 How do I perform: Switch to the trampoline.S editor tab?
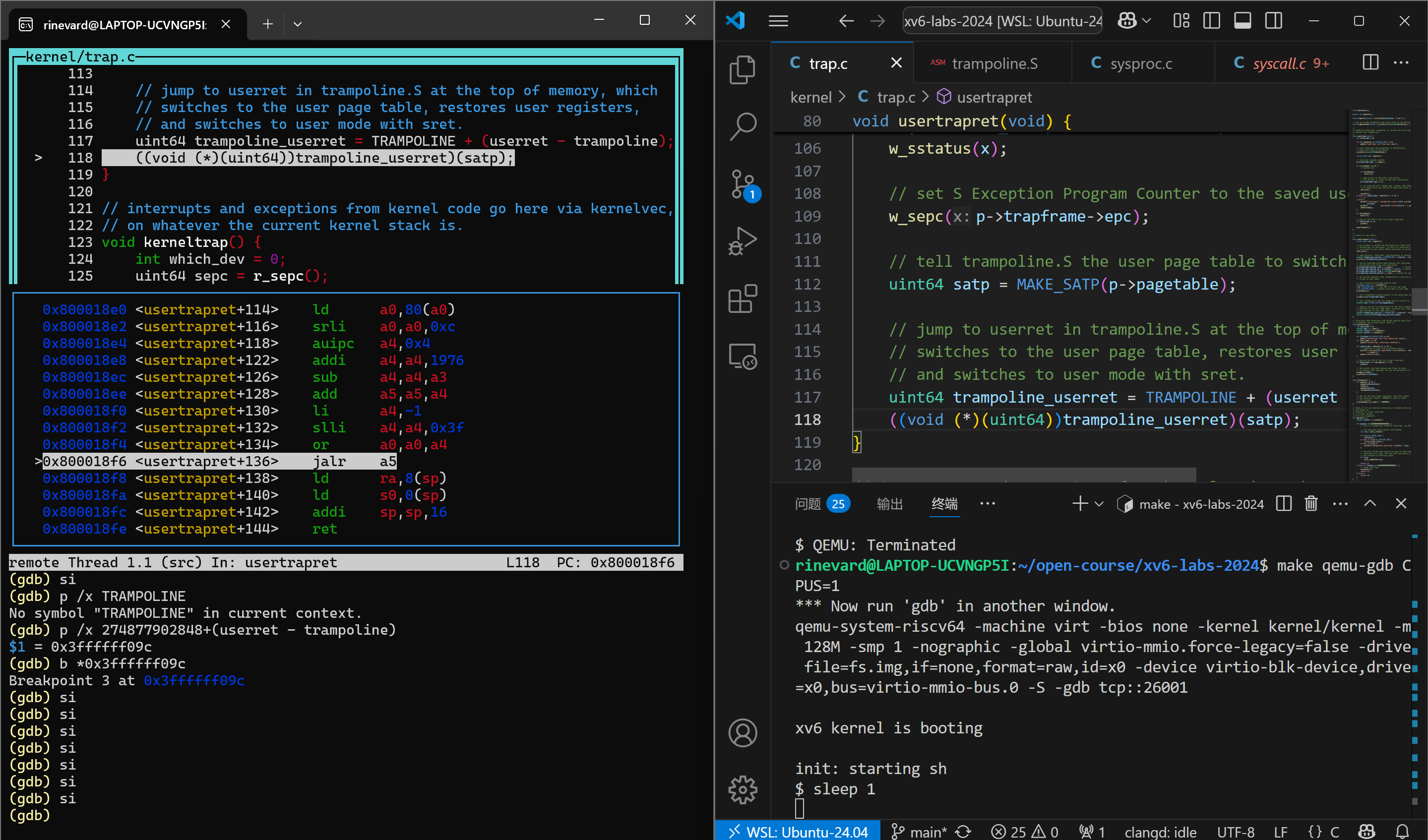[994, 63]
